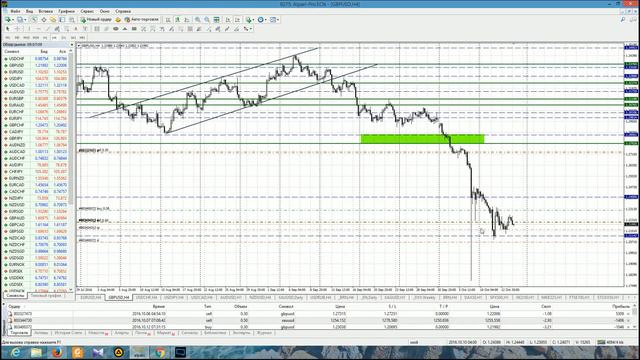The width and height of the screenshot is (640, 360).
Task: Select the equidistant channel tool
Action: click(57, 29)
